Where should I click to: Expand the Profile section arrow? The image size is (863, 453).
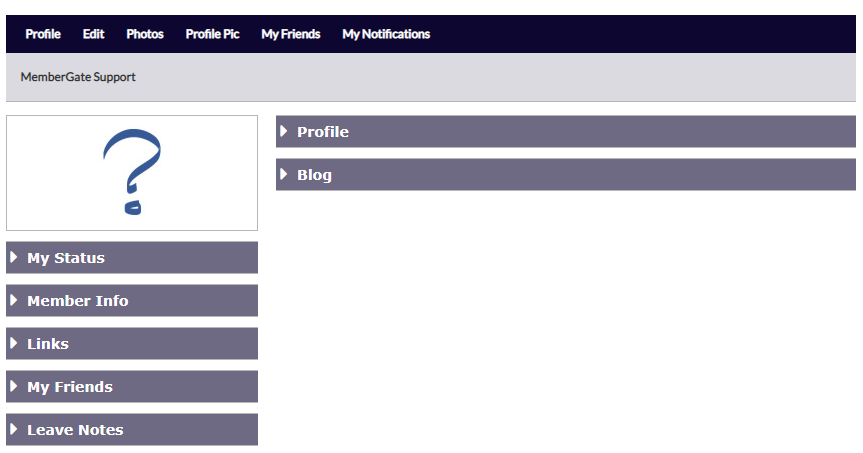283,131
